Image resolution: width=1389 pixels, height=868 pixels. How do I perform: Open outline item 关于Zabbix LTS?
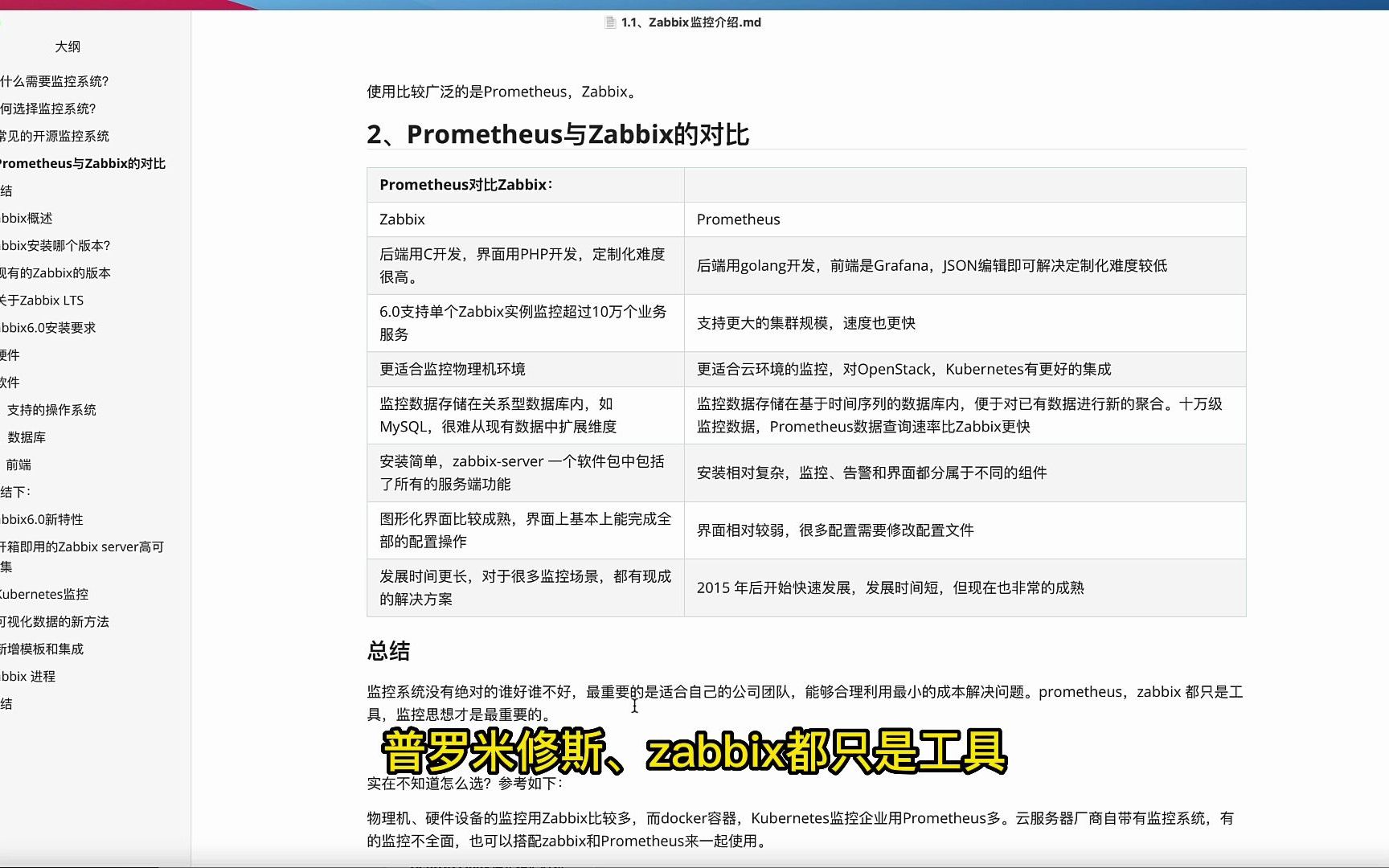coord(41,300)
